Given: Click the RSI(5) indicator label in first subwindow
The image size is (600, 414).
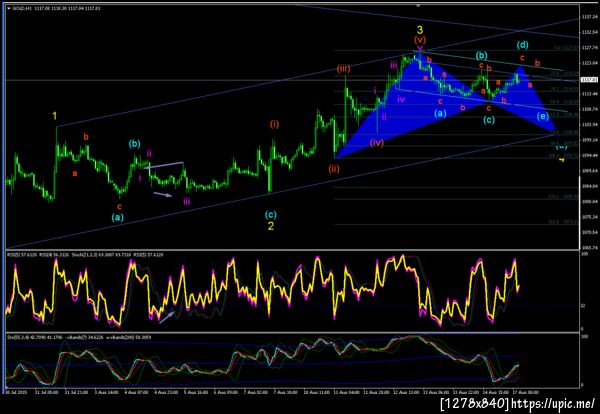Looking at the screenshot, I should (x=21, y=254).
